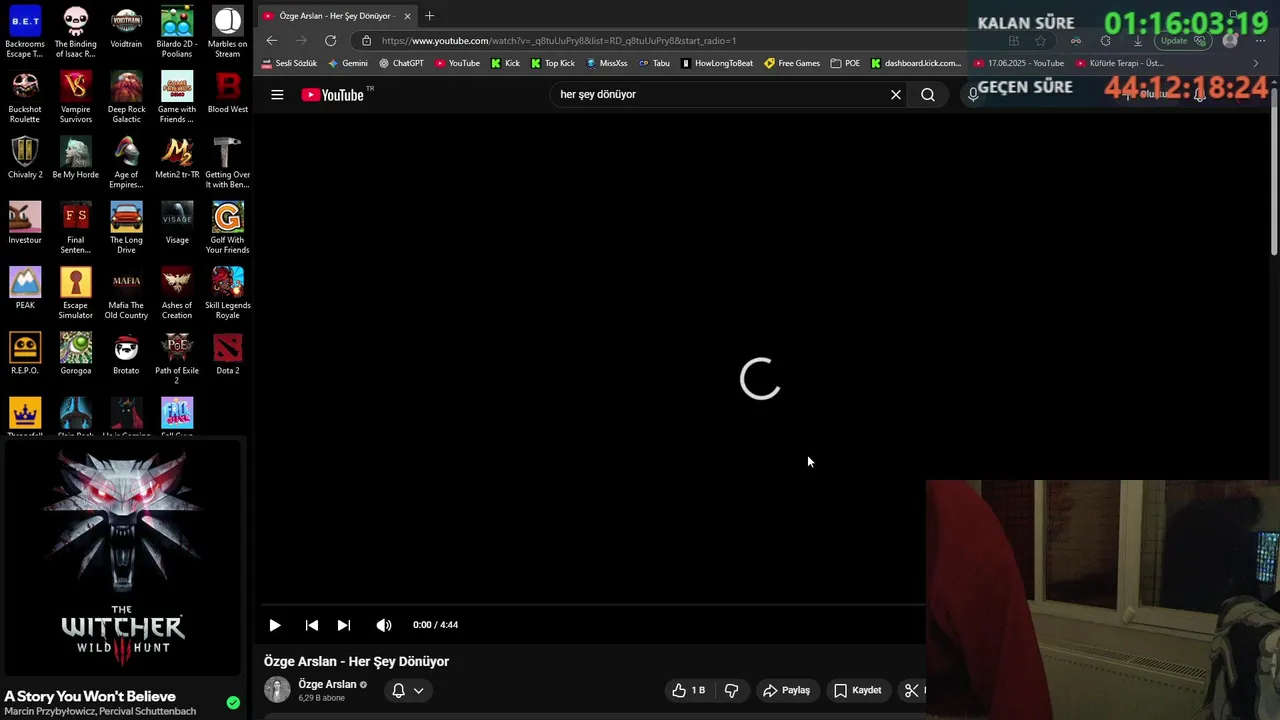Open the Sesli Sözlük bookmark
The height and width of the screenshot is (720, 1280).
click(289, 63)
